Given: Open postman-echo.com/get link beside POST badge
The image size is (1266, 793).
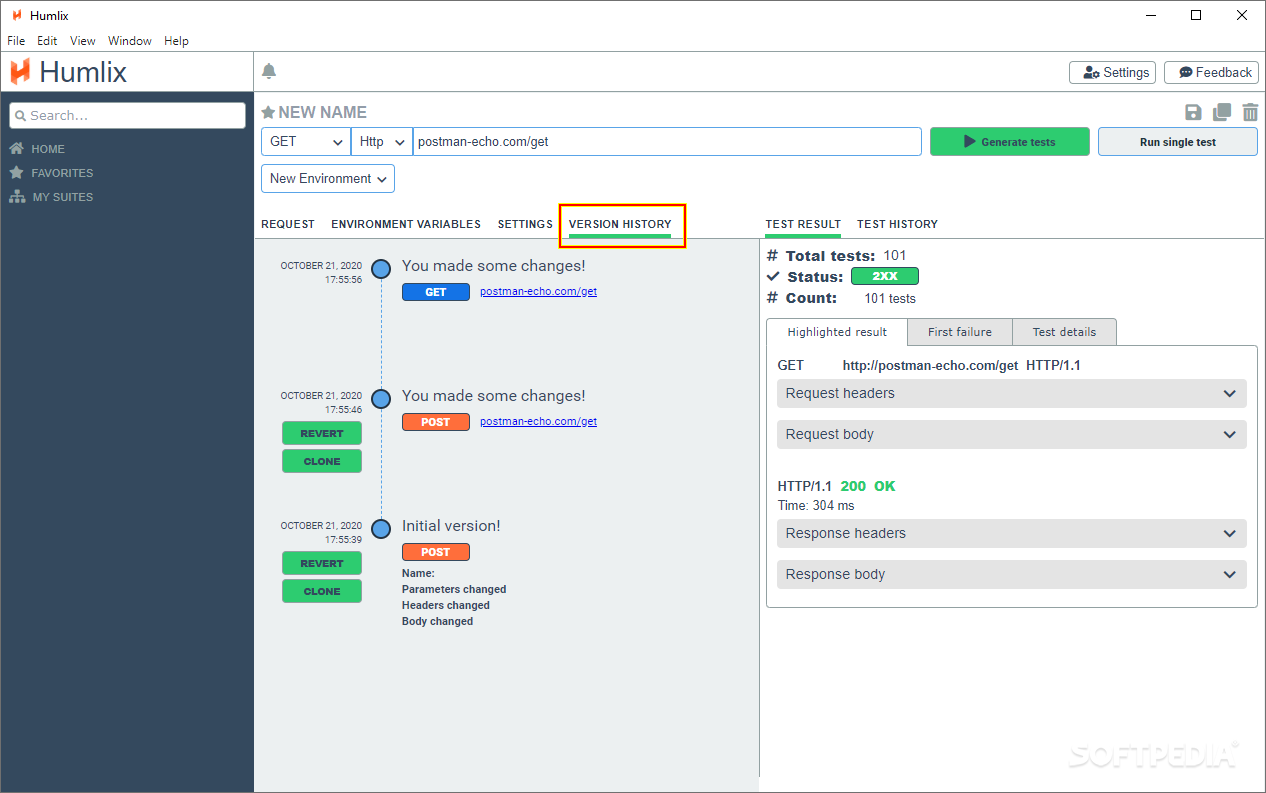Looking at the screenshot, I should tap(538, 422).
